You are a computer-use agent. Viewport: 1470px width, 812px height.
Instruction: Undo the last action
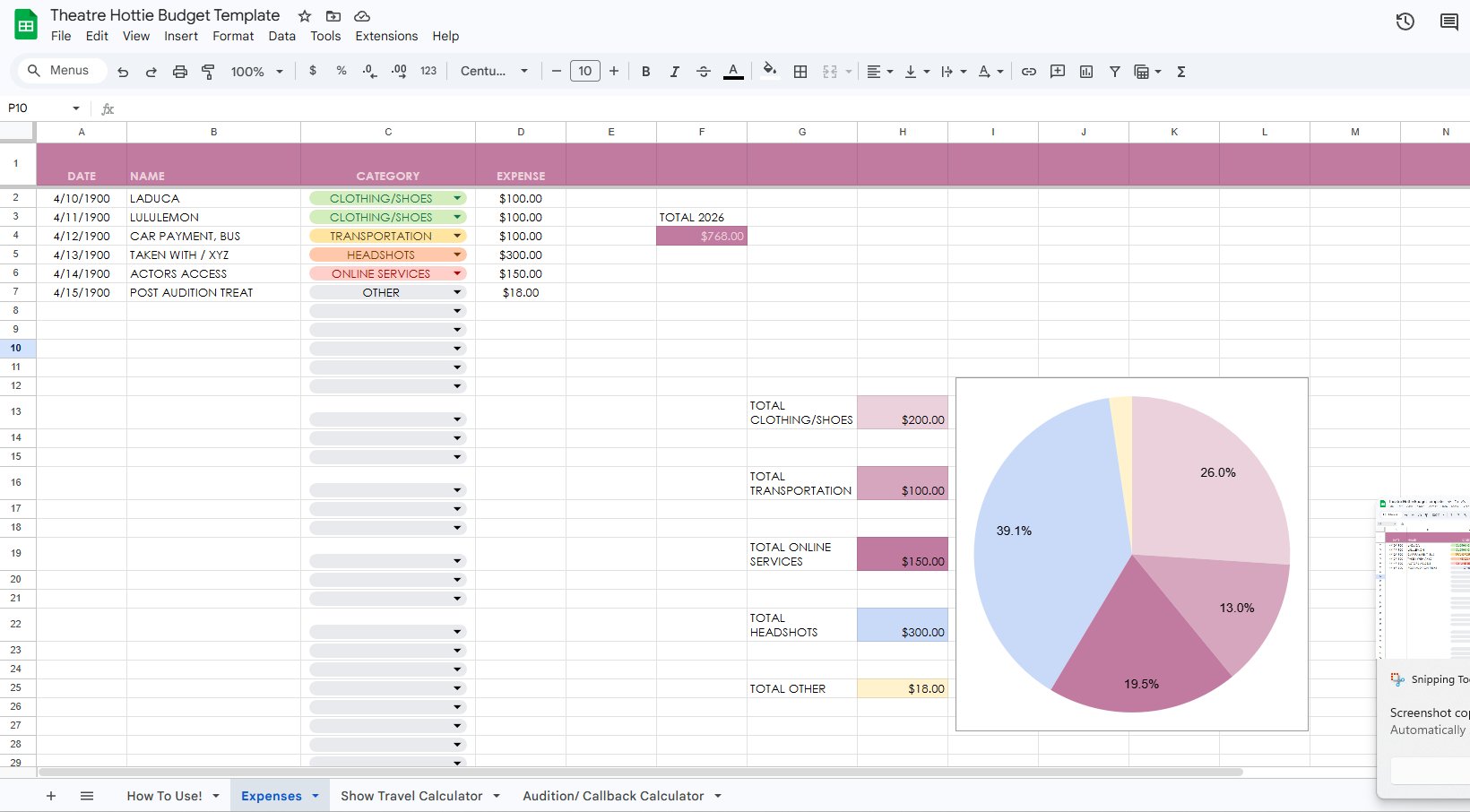point(123,71)
